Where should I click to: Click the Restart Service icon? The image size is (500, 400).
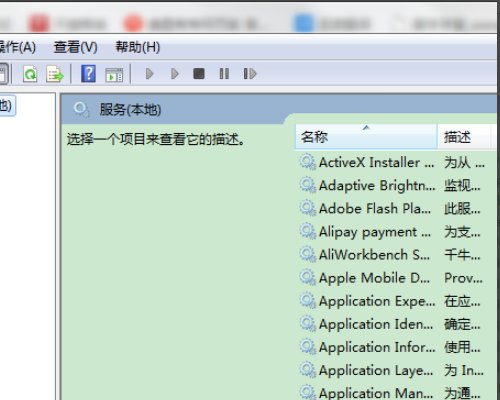250,74
